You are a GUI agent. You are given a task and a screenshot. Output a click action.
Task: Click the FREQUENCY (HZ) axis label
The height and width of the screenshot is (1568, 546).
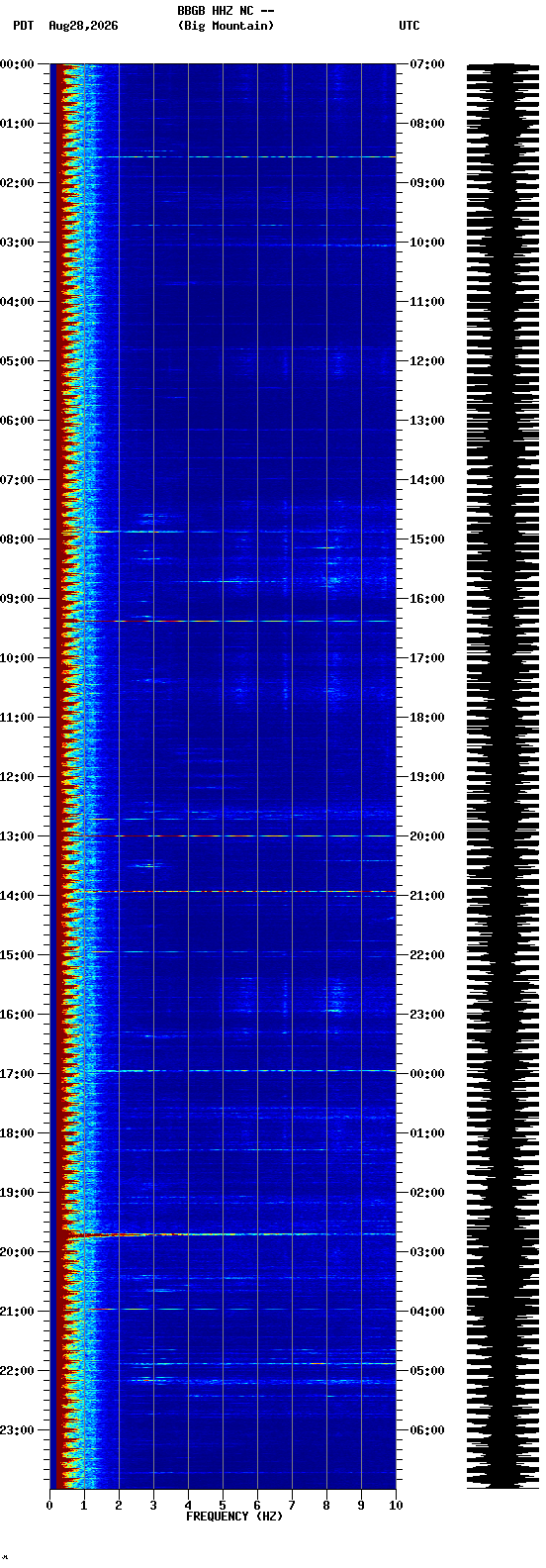tap(234, 1517)
